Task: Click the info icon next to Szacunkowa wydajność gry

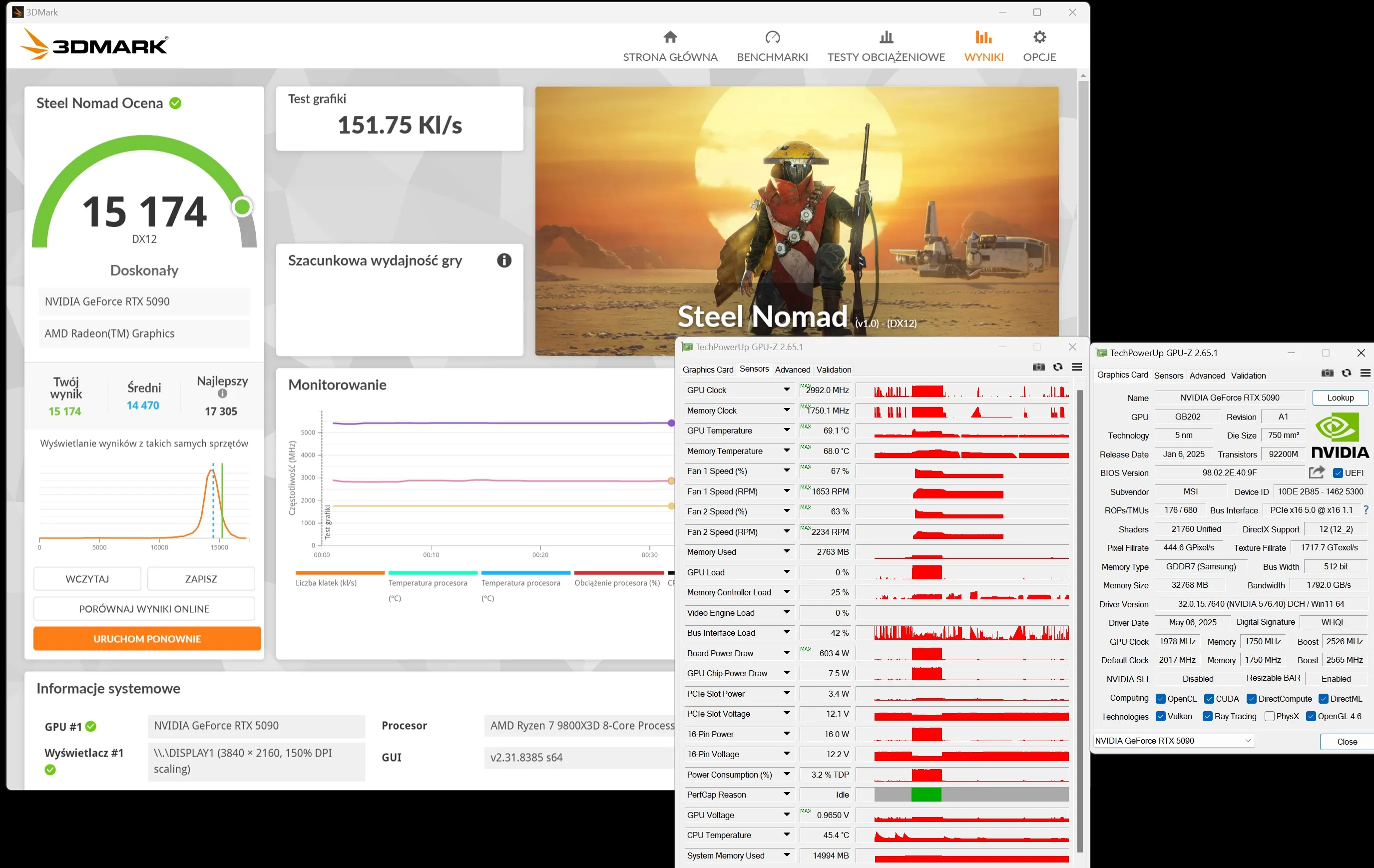Action: (504, 261)
